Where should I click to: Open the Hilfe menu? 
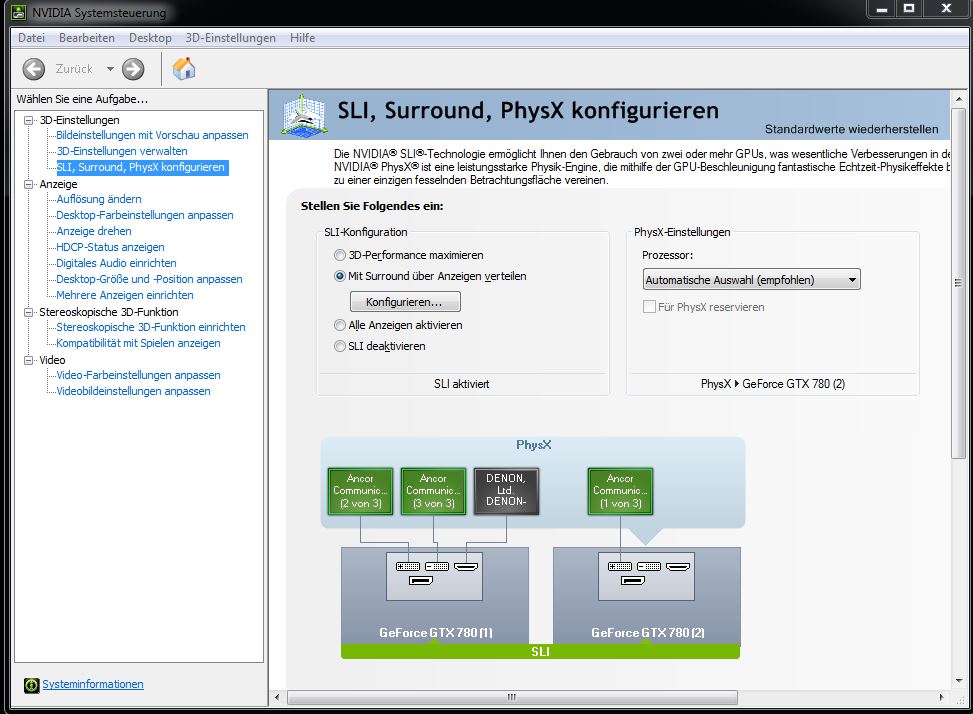tap(302, 38)
